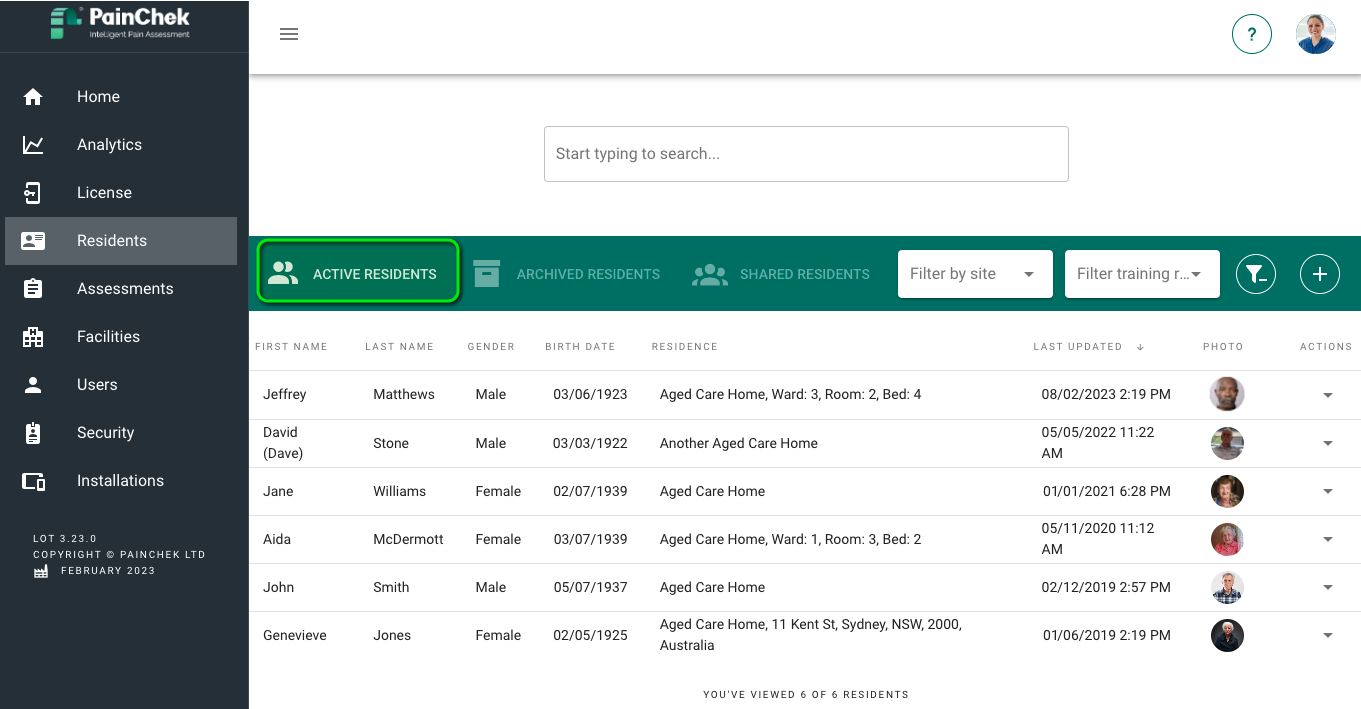Expand actions menu for John Smith

(1328, 587)
